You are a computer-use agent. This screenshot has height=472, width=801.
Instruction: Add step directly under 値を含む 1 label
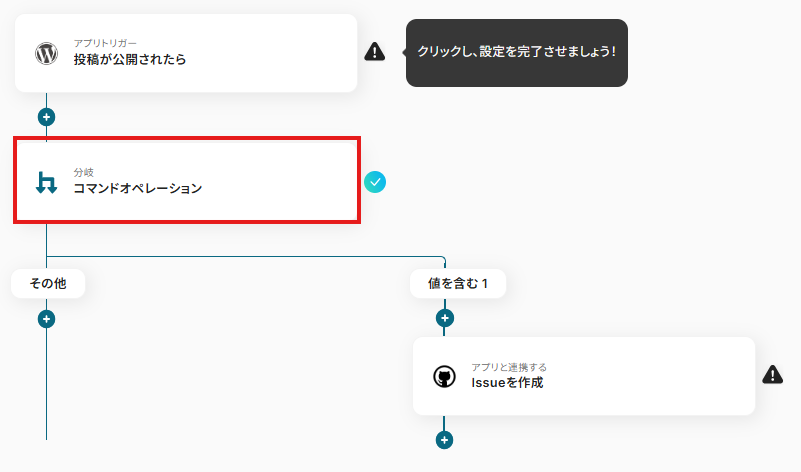[x=445, y=319]
